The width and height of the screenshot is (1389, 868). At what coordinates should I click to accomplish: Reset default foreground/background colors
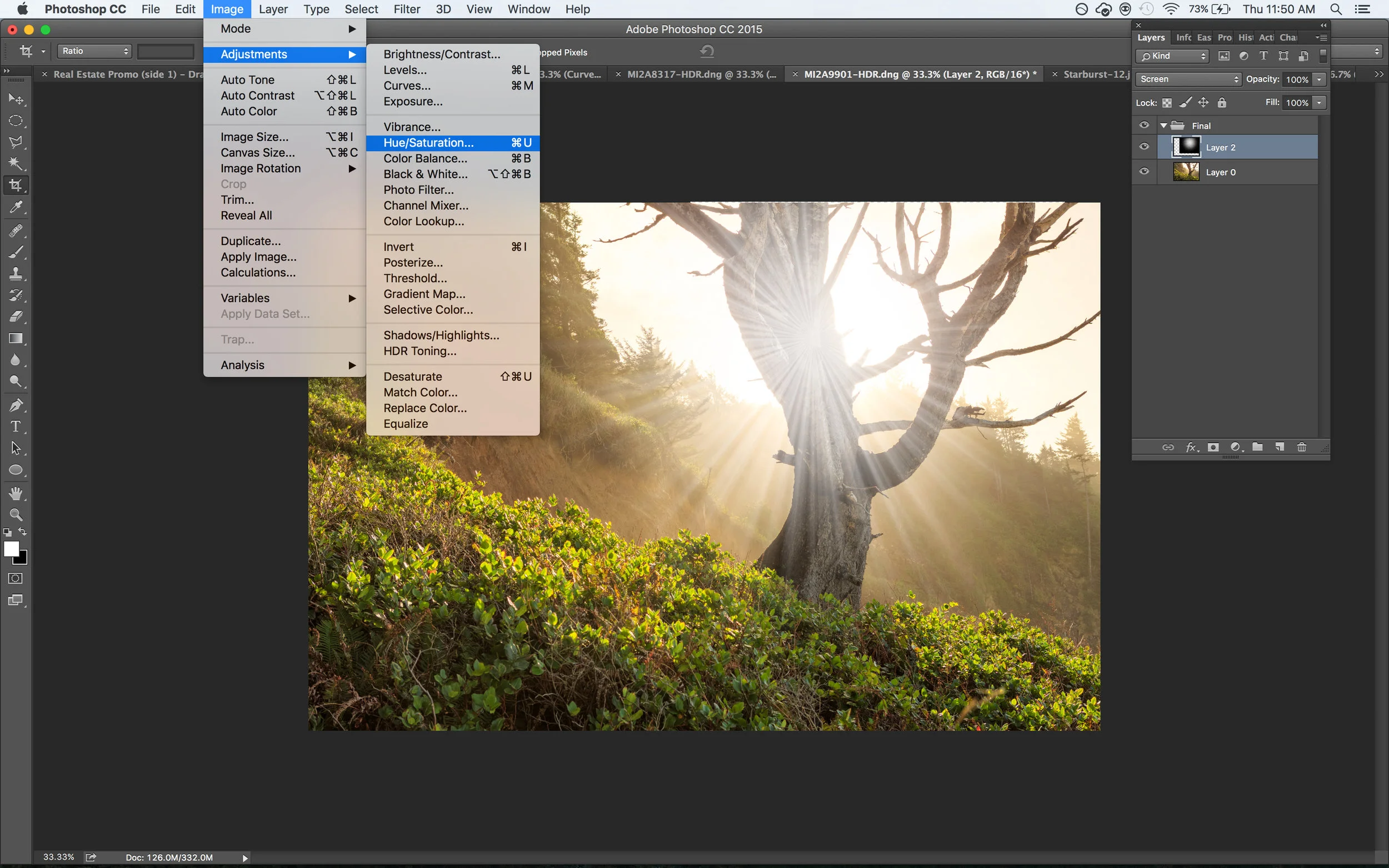point(7,533)
